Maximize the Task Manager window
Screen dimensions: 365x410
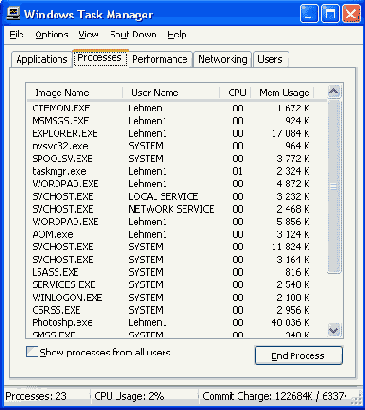coord(330,14)
